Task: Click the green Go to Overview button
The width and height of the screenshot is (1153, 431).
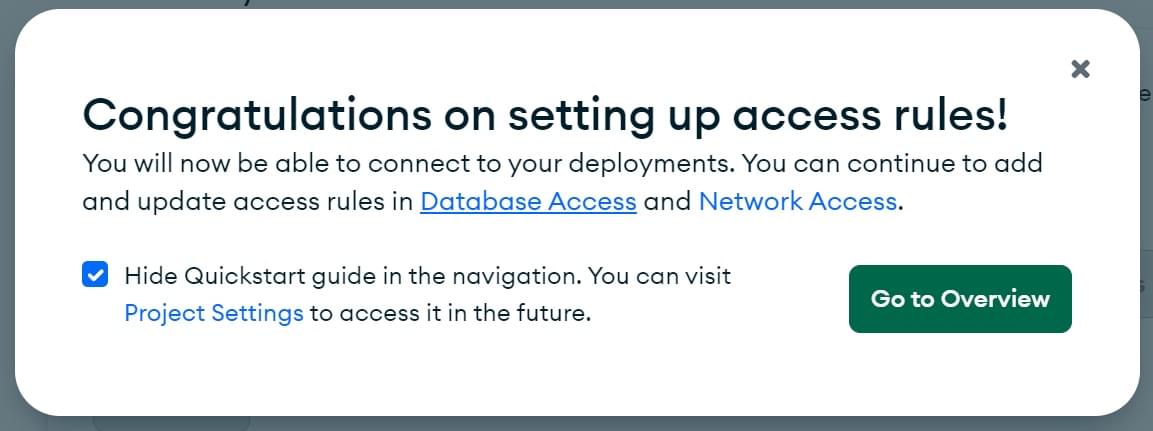Action: [960, 299]
